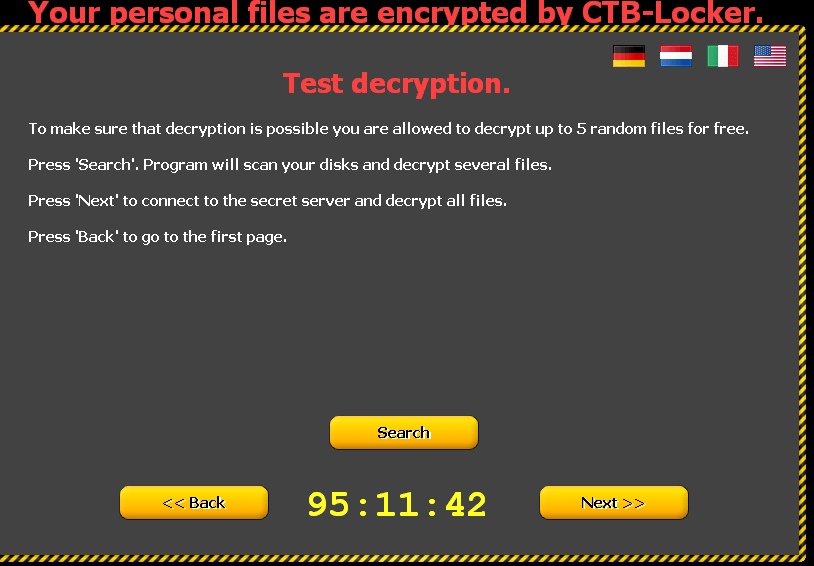814x566 pixels.
Task: Click the striped hazard border at right edge
Action: tap(803, 291)
